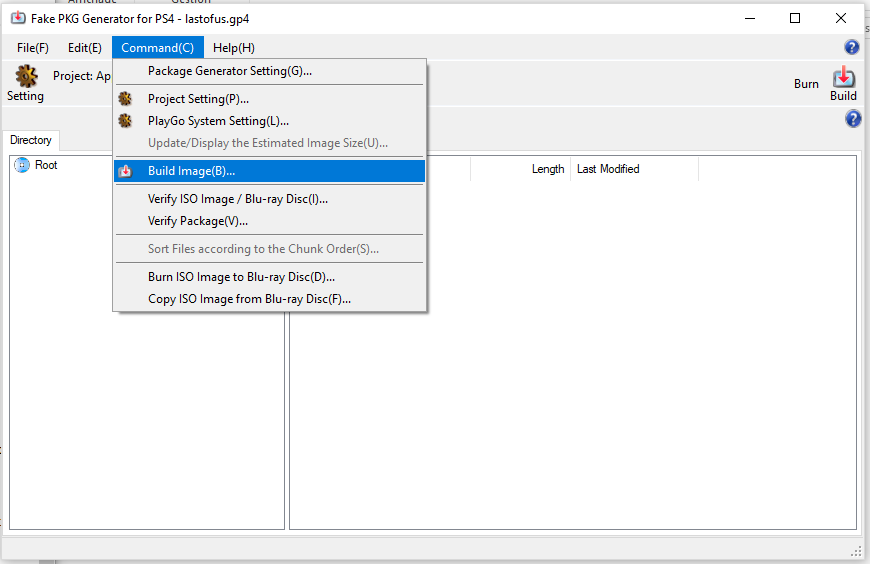The height and width of the screenshot is (564, 870).
Task: Sort by the Last Modified column header
Action: [x=634, y=169]
